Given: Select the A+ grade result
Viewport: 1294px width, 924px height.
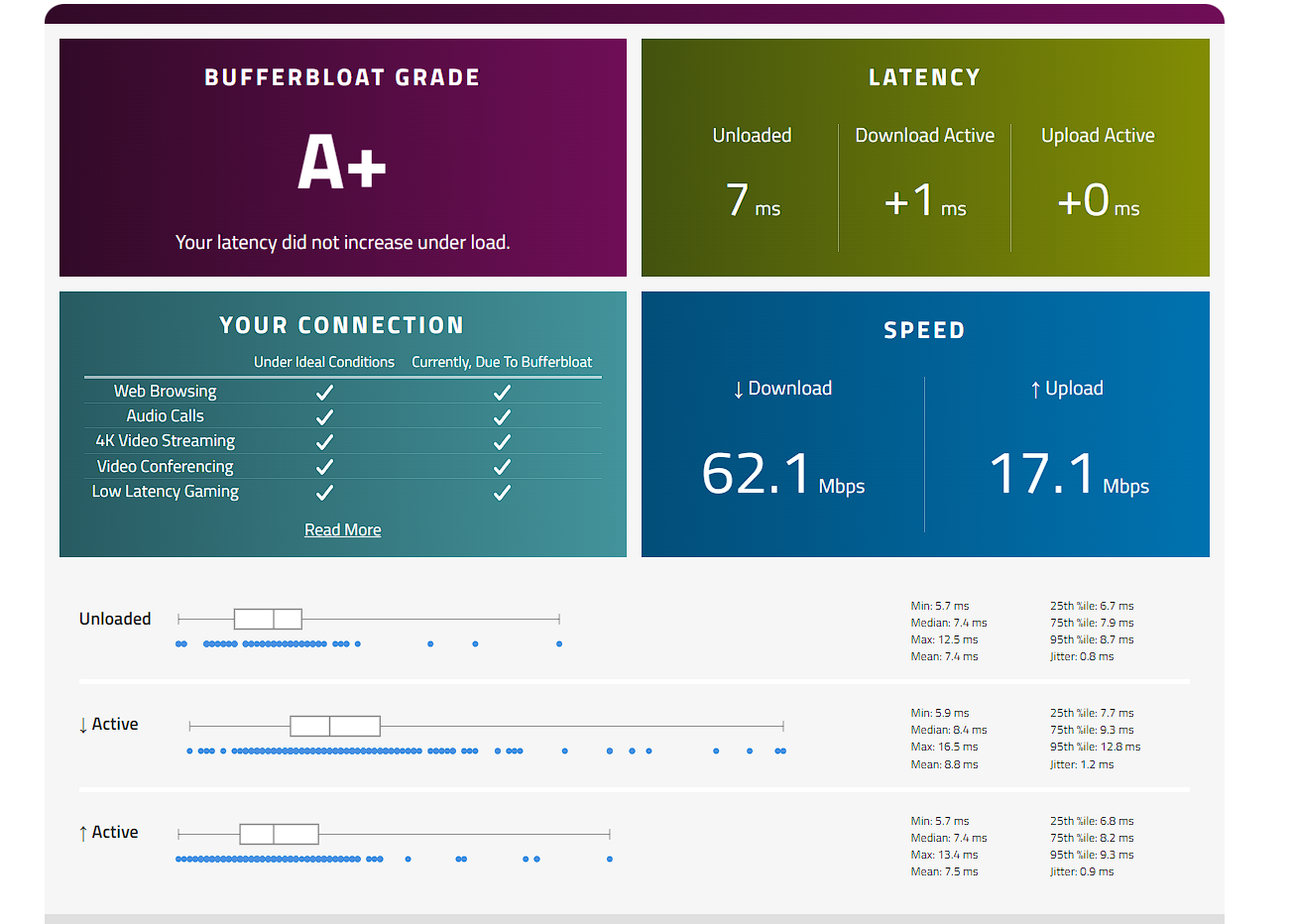Looking at the screenshot, I should (342, 163).
